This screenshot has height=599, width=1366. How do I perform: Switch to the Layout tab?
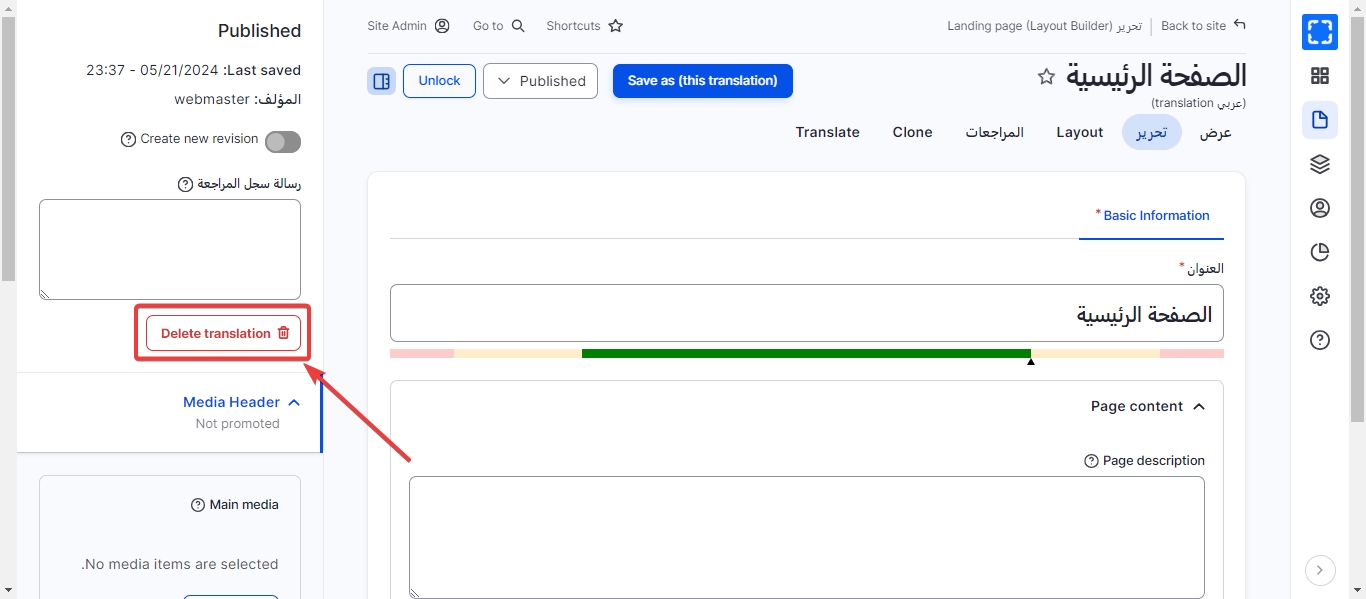tap(1079, 132)
